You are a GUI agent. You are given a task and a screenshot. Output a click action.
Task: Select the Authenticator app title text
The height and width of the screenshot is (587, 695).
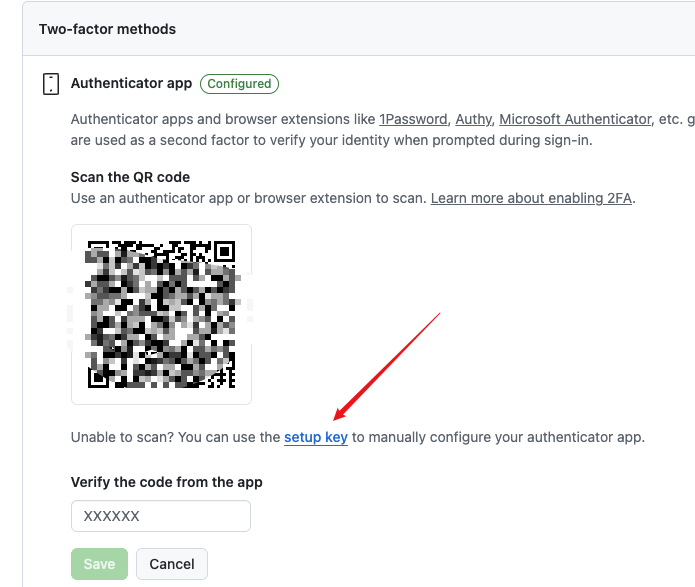point(131,84)
